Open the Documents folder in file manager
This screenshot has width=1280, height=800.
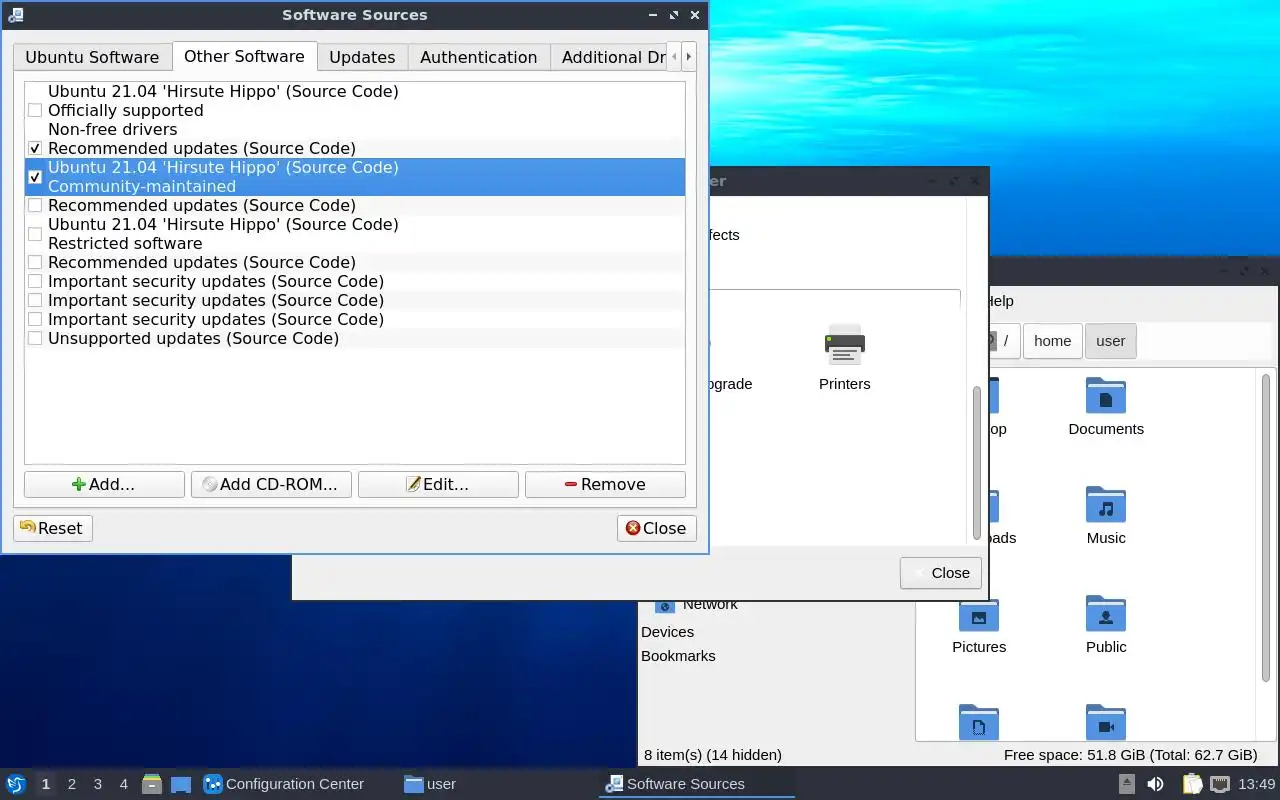1106,406
